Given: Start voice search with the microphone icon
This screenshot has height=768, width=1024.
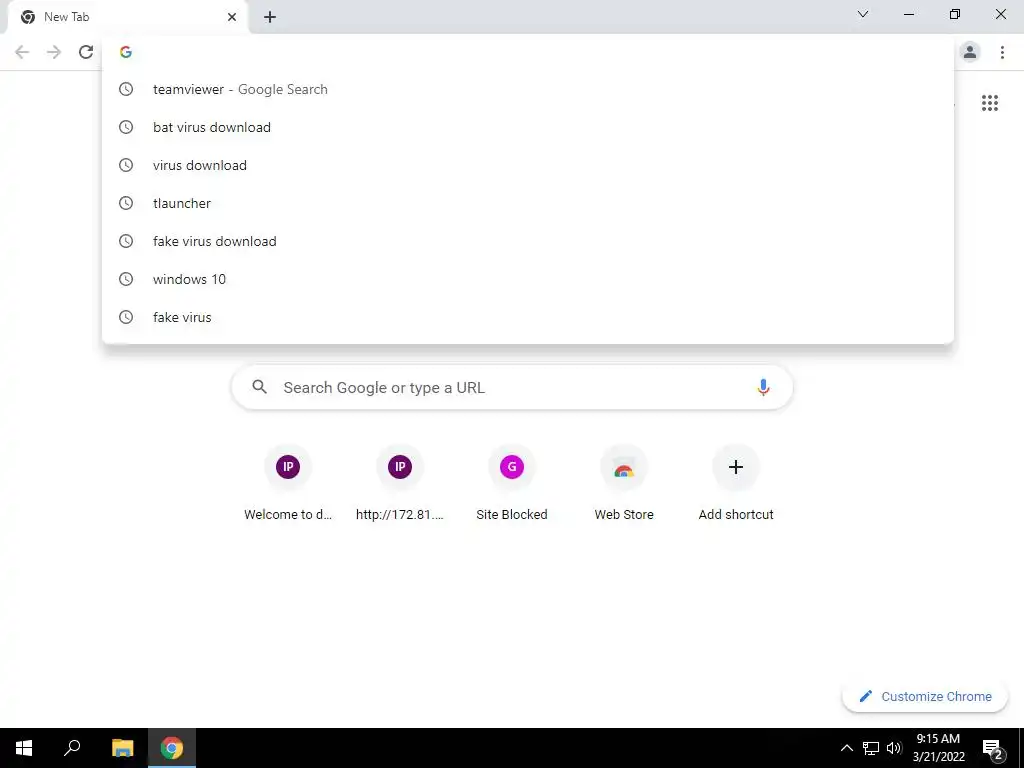Looking at the screenshot, I should (763, 387).
